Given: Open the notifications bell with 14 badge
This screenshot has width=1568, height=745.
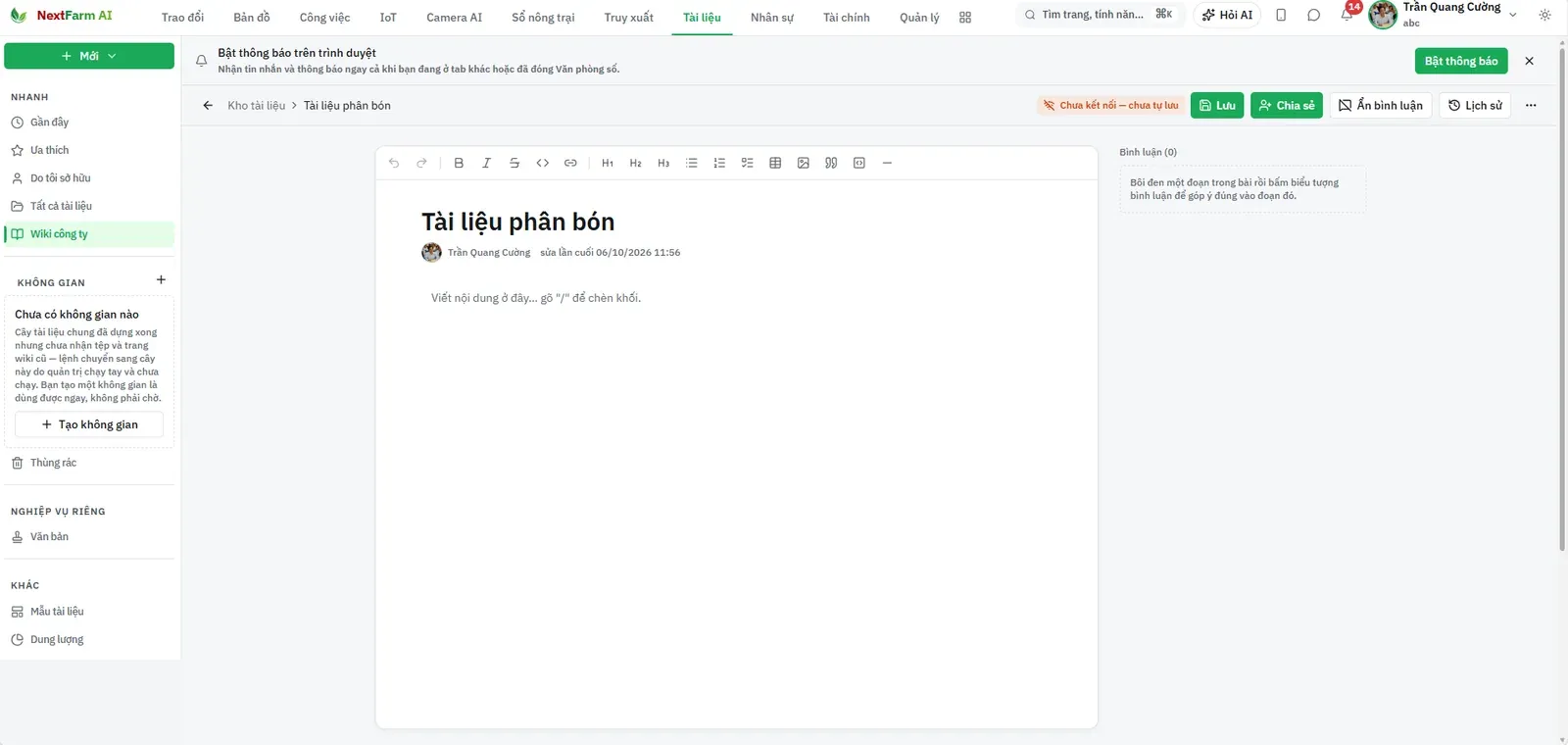Looking at the screenshot, I should click(1347, 14).
